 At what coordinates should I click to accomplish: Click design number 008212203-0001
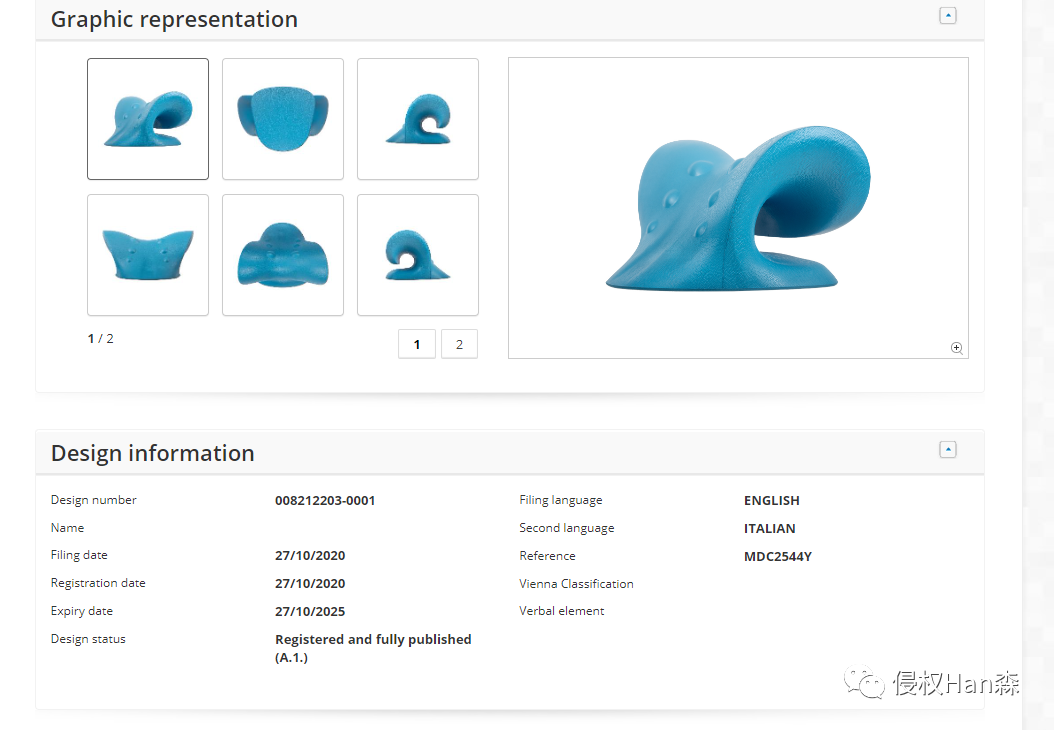(325, 501)
